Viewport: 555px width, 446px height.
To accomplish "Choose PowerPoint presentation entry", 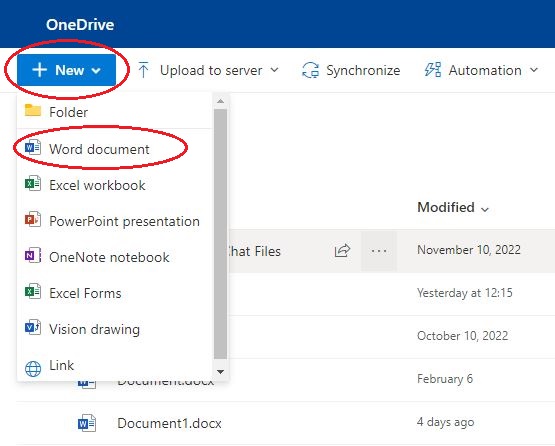I will (x=115, y=221).
